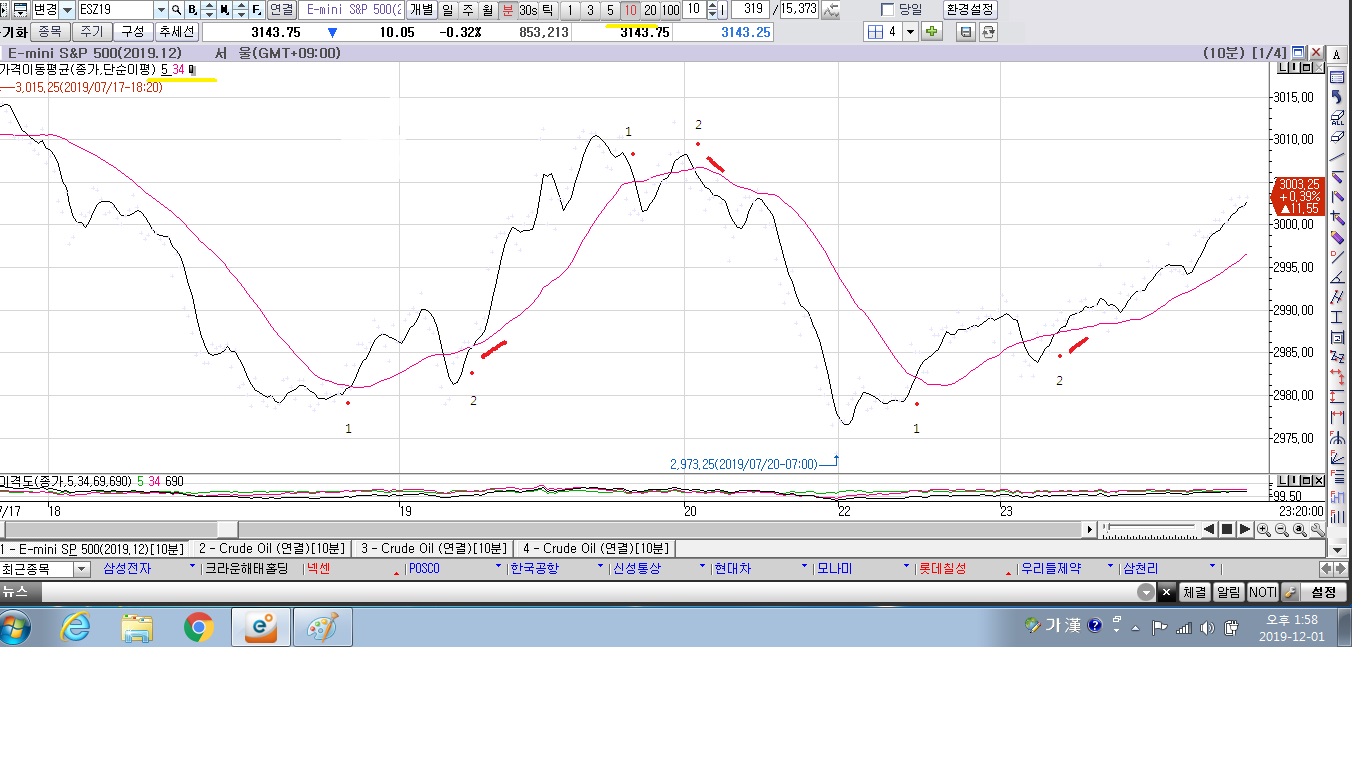Click the 환경설정 button
Screen dimensions: 1366x768
(x=970, y=10)
